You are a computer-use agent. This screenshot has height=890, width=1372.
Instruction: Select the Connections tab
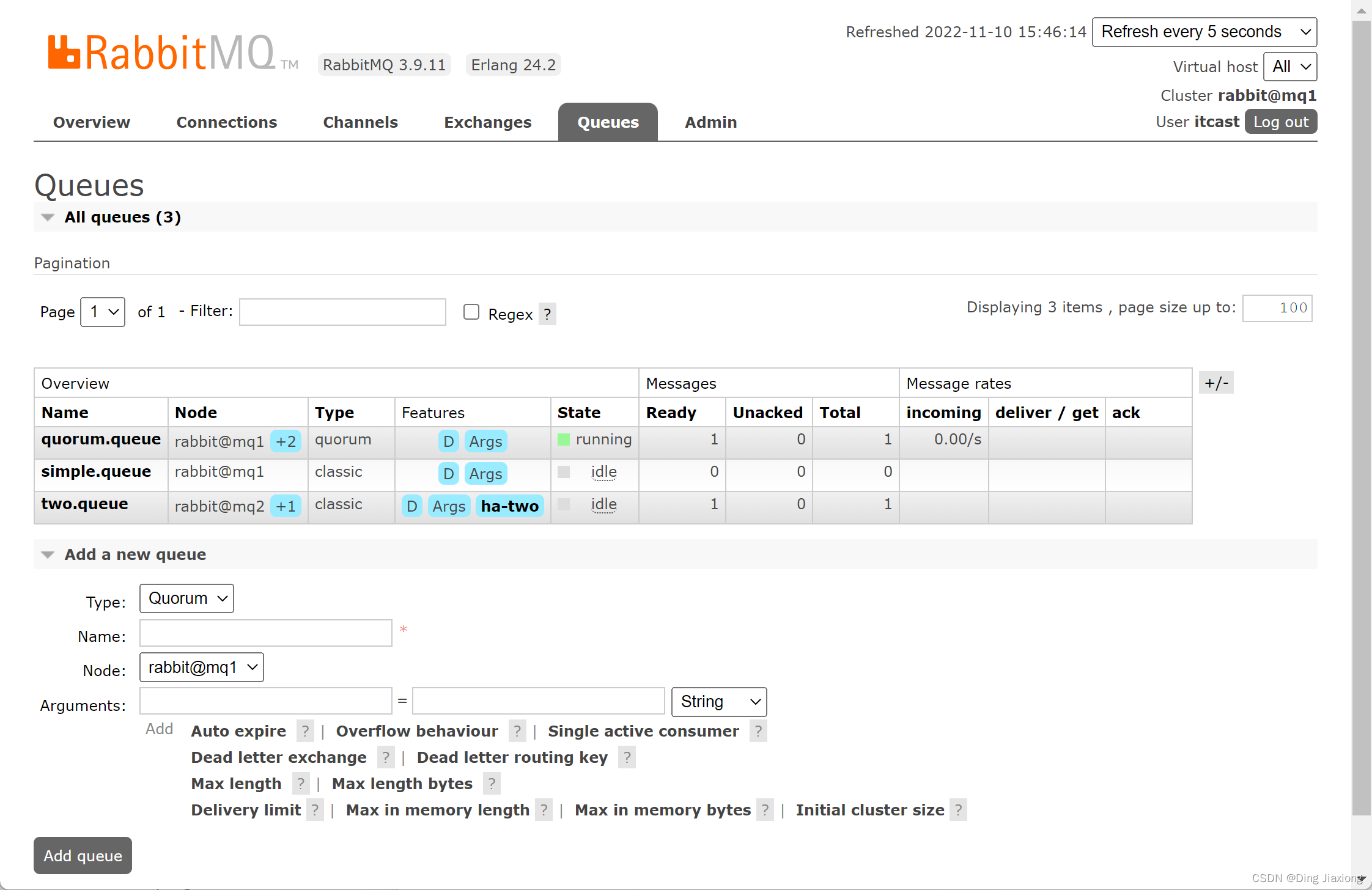pos(227,122)
